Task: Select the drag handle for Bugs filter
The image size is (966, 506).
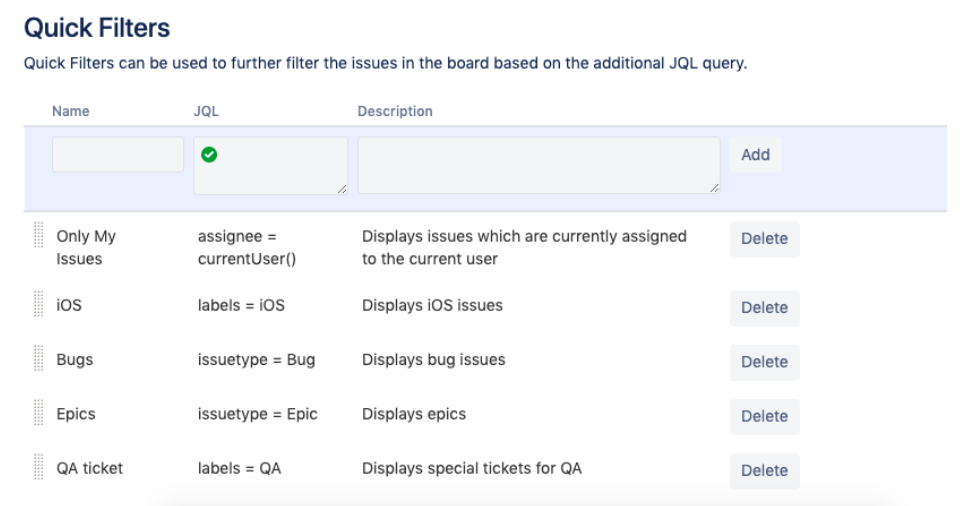Action: 39,359
